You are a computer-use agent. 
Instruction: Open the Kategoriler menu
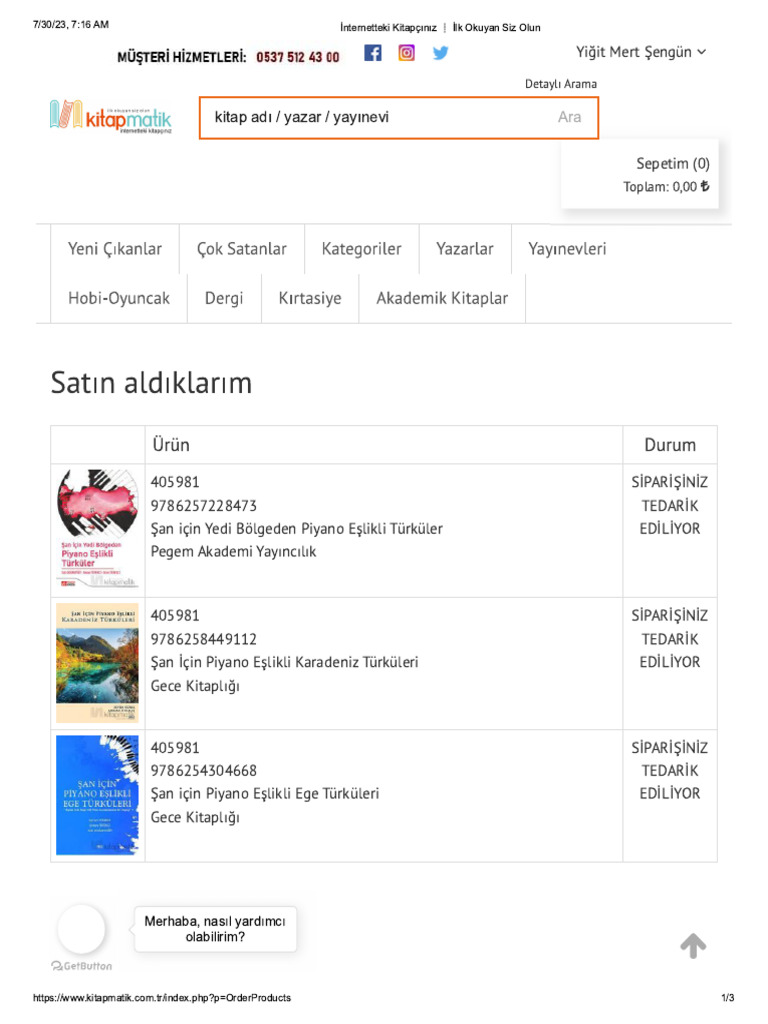coord(361,249)
